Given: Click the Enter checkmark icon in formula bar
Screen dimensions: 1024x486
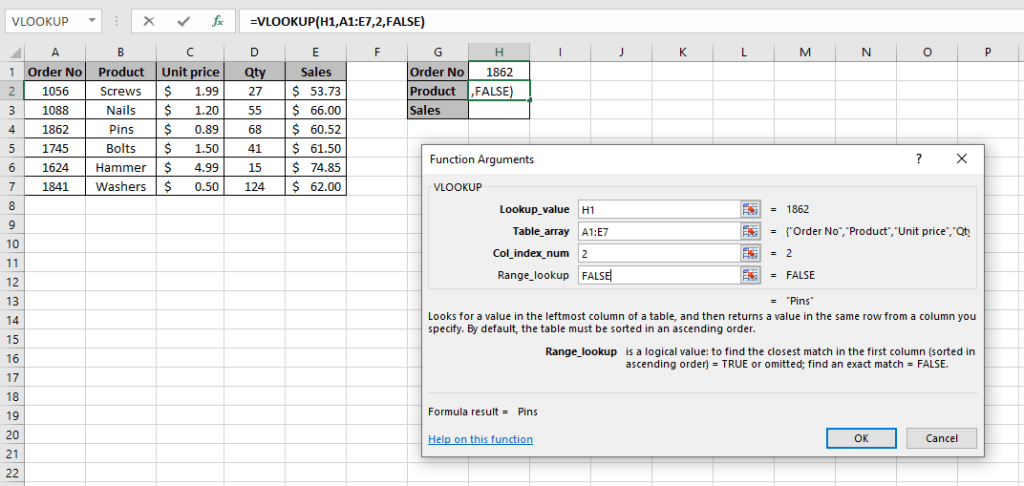Looking at the screenshot, I should click(x=184, y=21).
